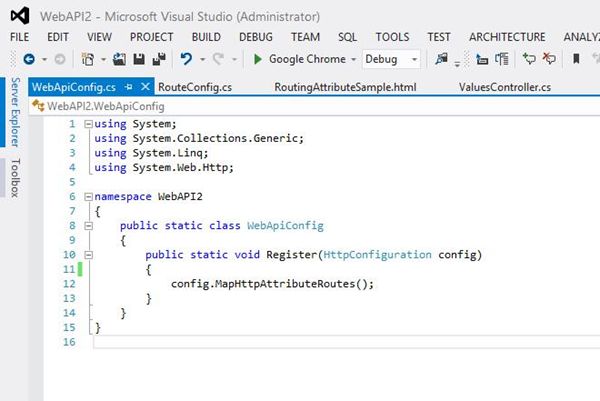Image resolution: width=600 pixels, height=401 pixels.
Task: Open the New Project dropdown arrow
Action: point(103,59)
